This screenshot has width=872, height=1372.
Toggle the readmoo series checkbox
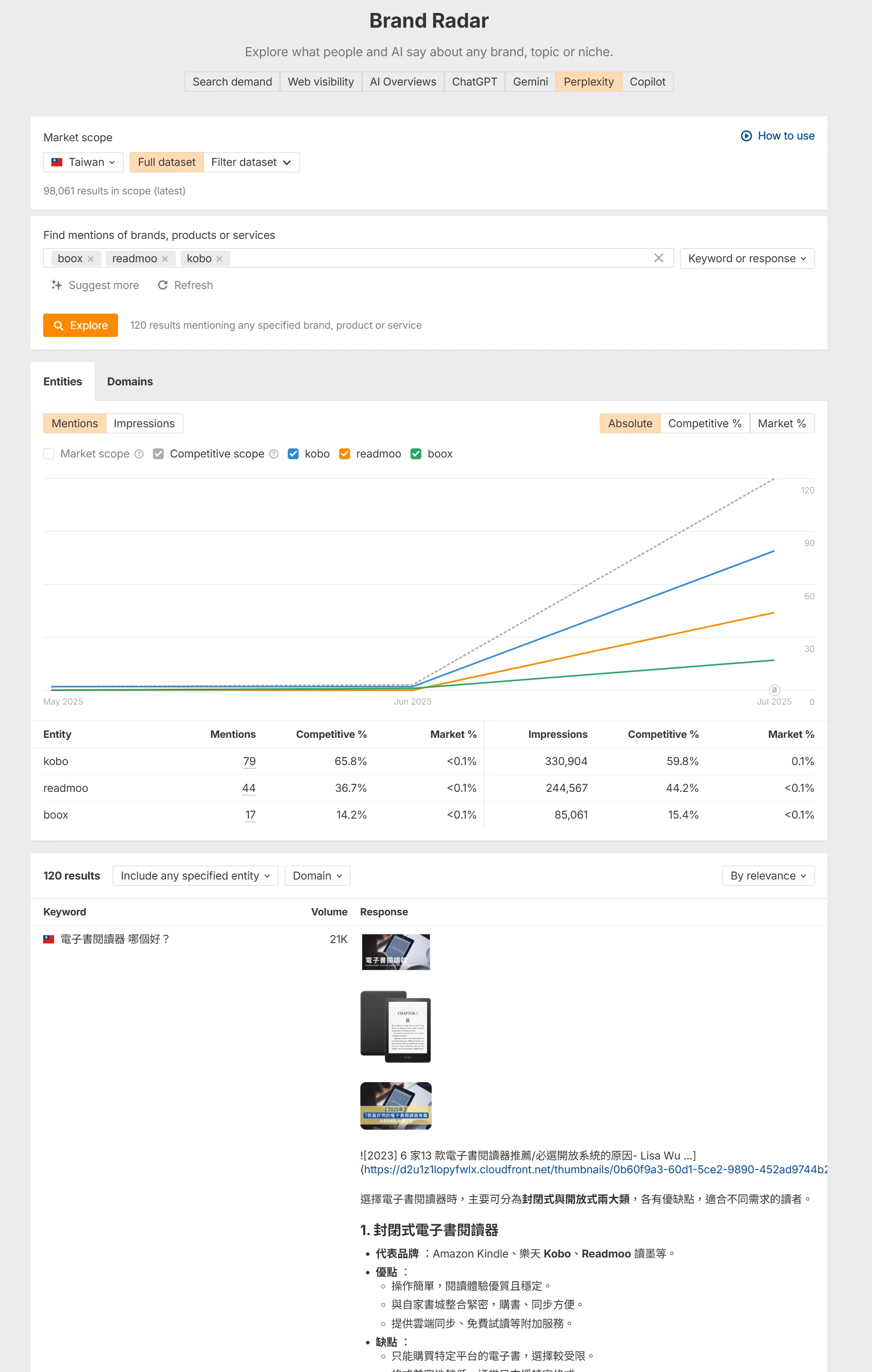pos(344,454)
